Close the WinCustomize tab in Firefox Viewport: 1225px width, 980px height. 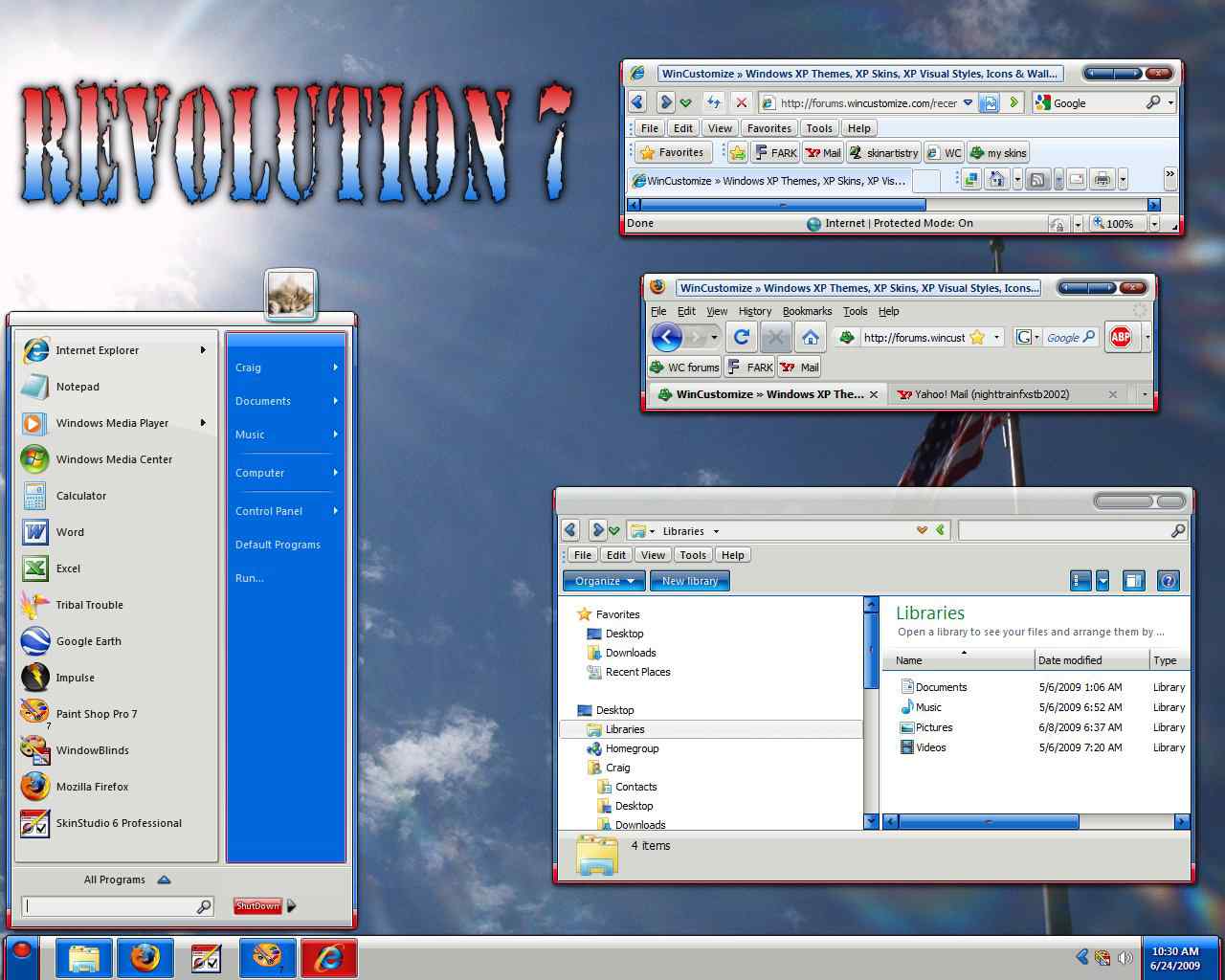point(873,394)
